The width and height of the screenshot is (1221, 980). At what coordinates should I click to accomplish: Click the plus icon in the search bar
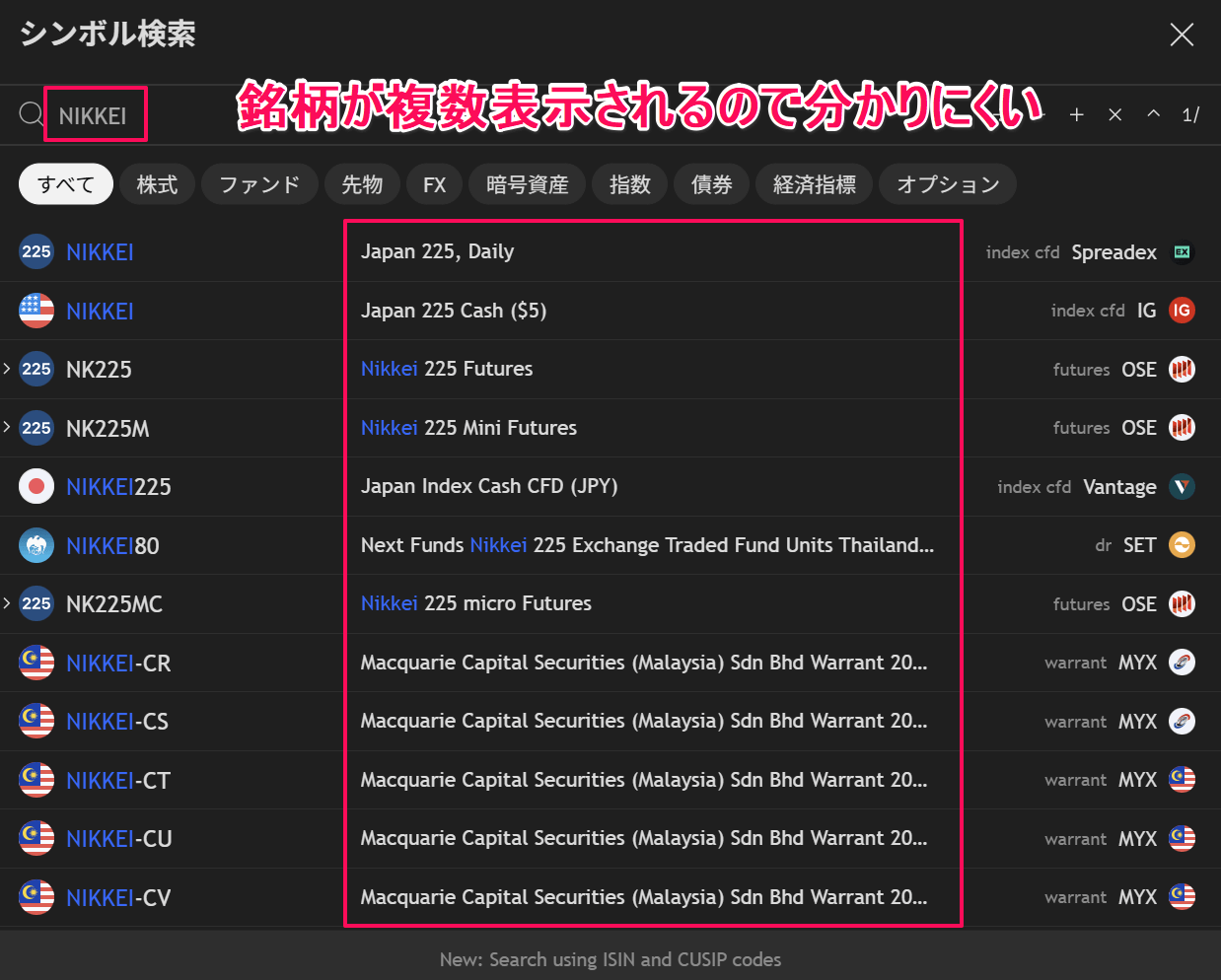click(1077, 115)
